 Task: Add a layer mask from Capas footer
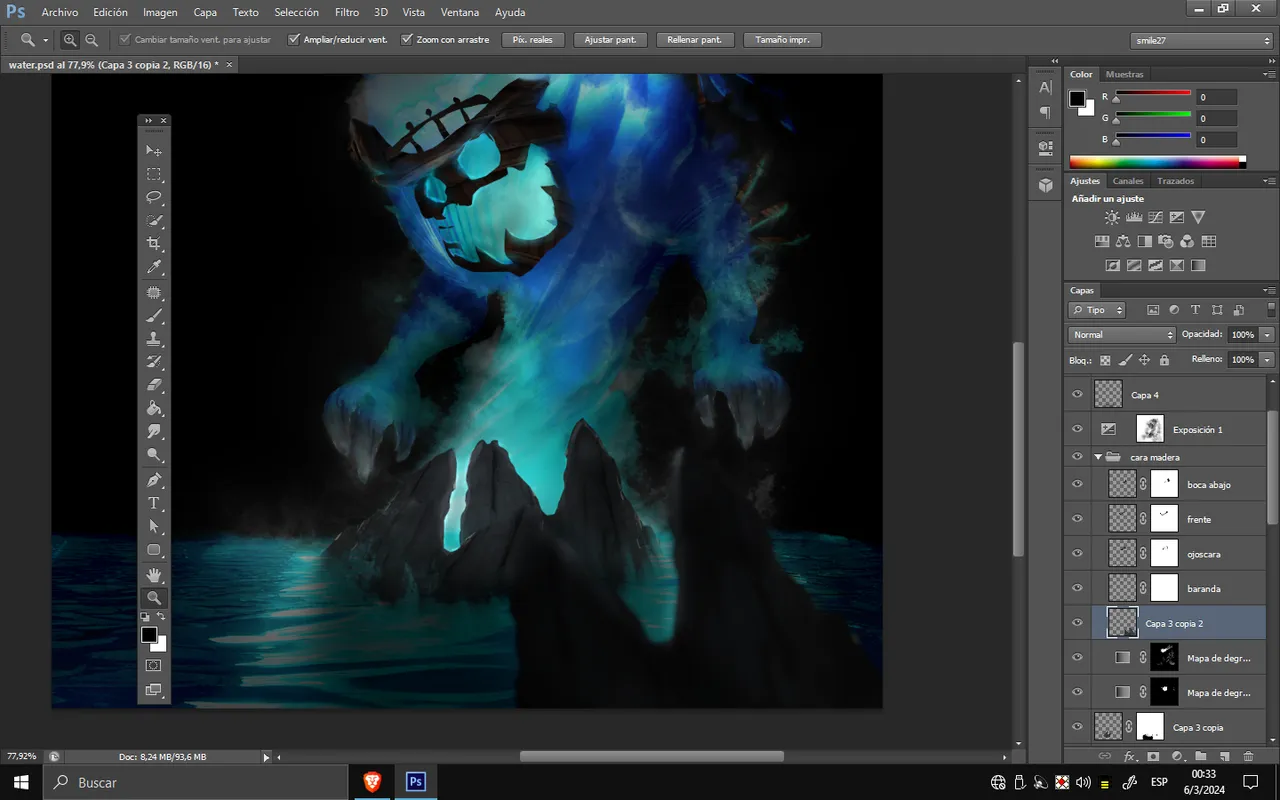coord(1153,757)
